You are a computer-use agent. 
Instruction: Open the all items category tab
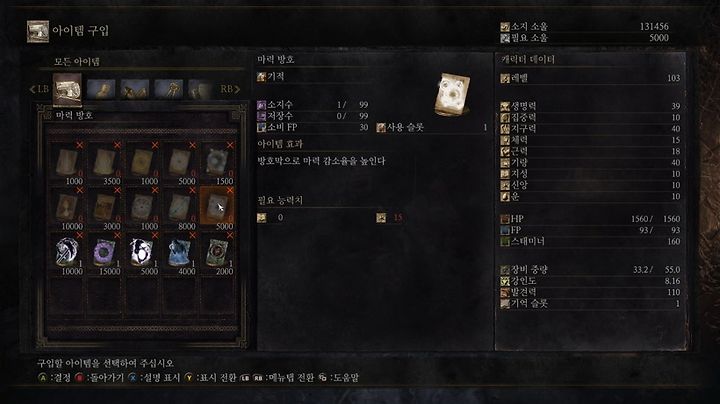click(x=67, y=90)
